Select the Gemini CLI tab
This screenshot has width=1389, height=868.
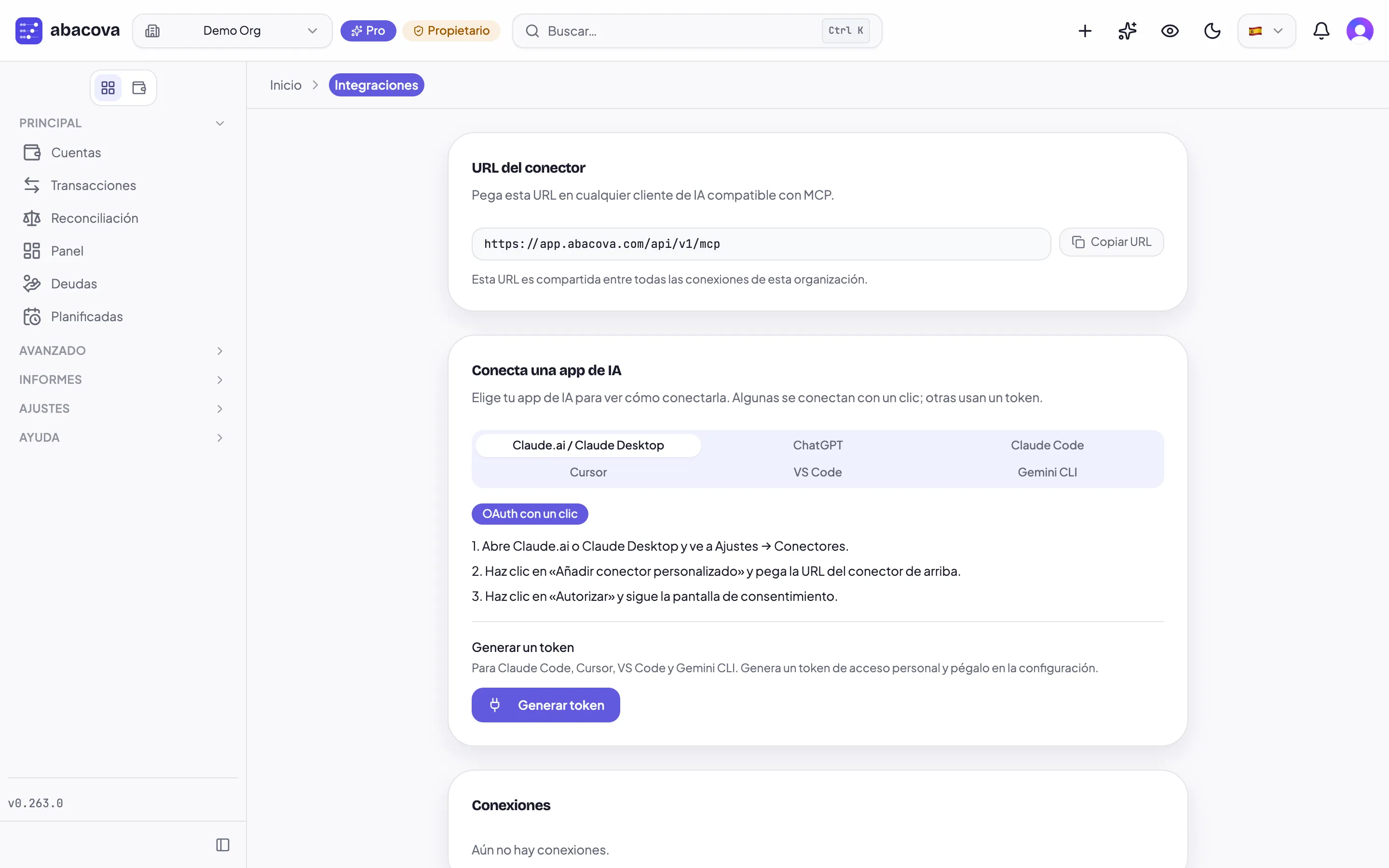1048,473
